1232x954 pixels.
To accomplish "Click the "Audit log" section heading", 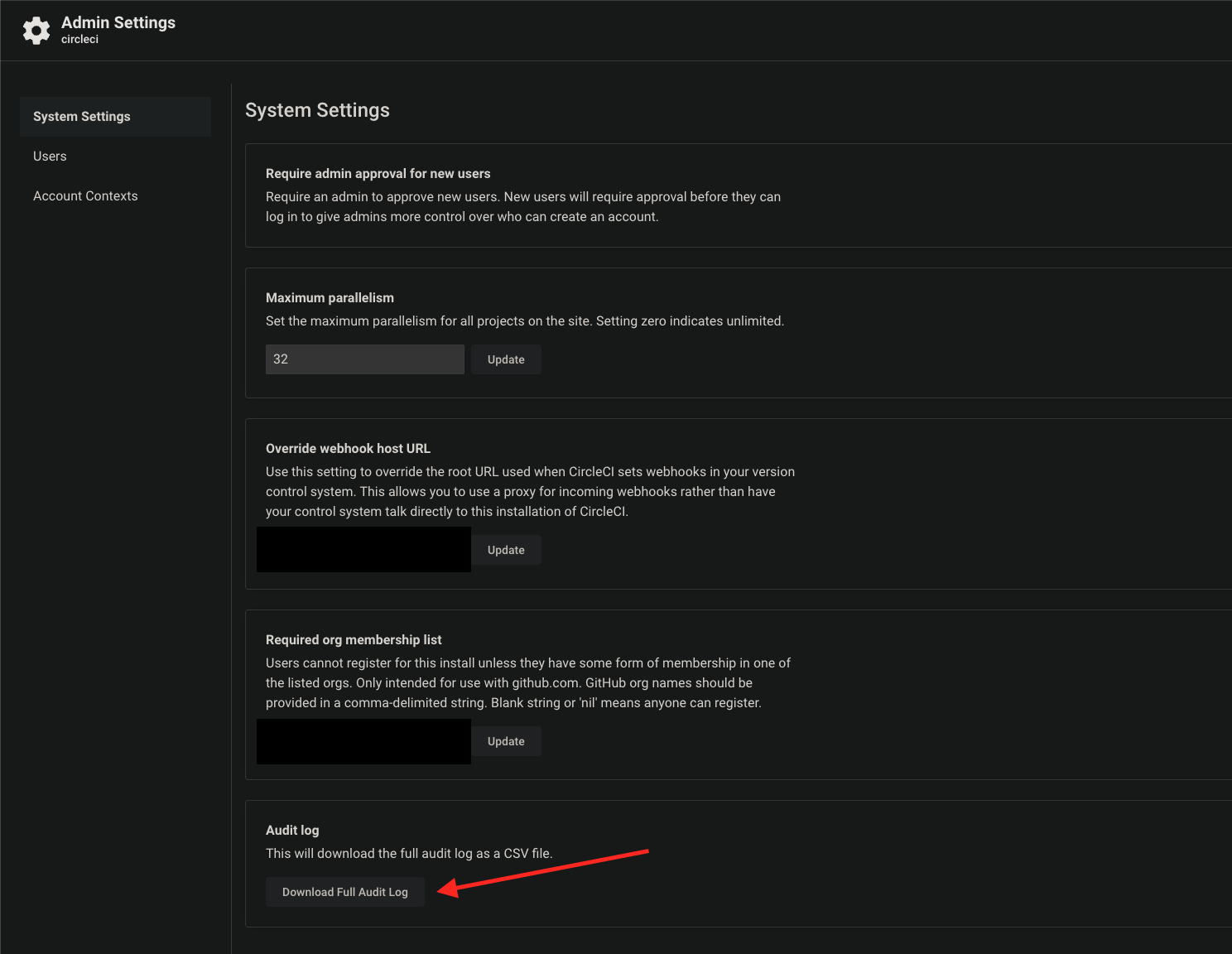I will click(292, 830).
